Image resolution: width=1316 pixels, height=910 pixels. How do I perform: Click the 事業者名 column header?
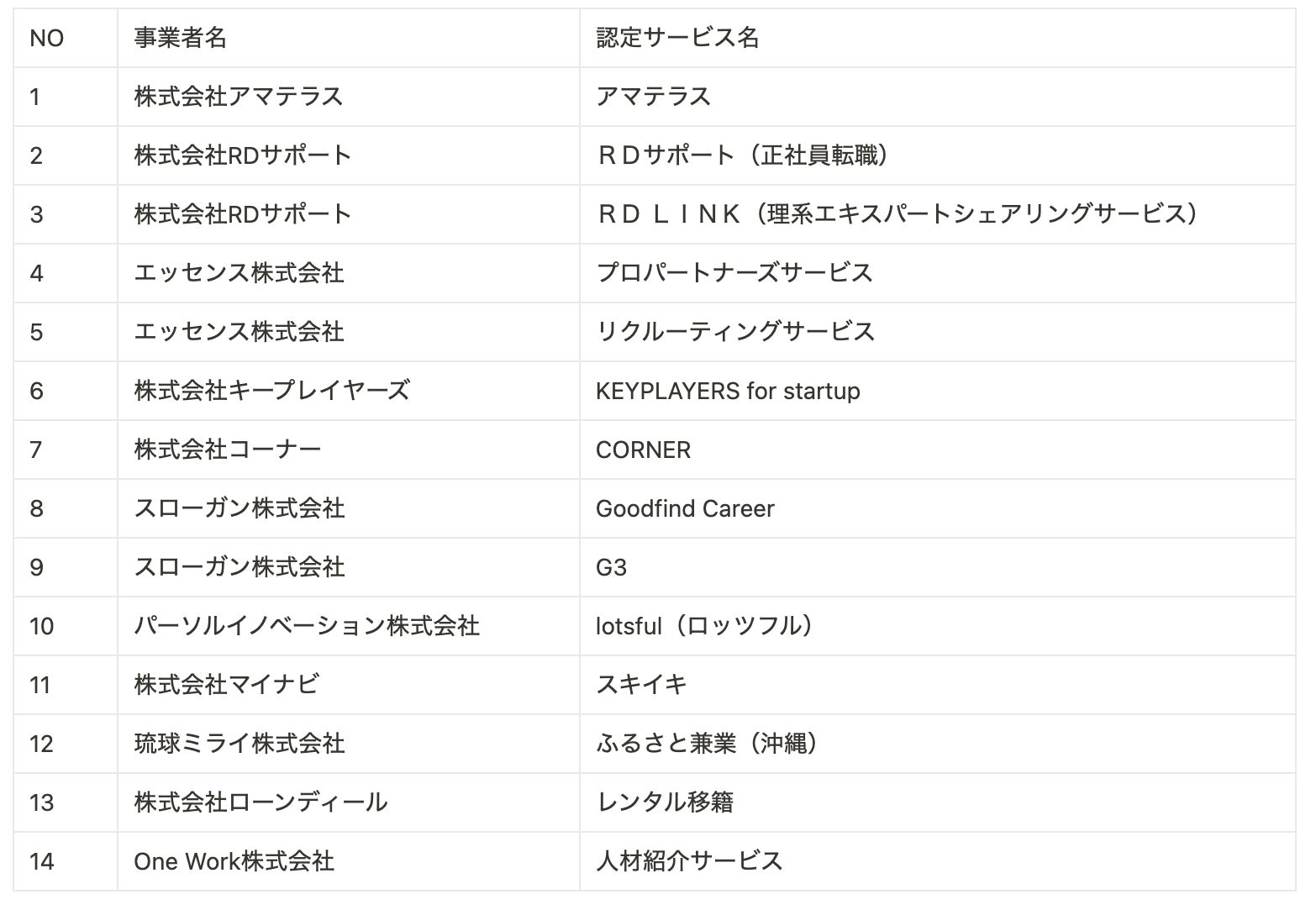(180, 39)
